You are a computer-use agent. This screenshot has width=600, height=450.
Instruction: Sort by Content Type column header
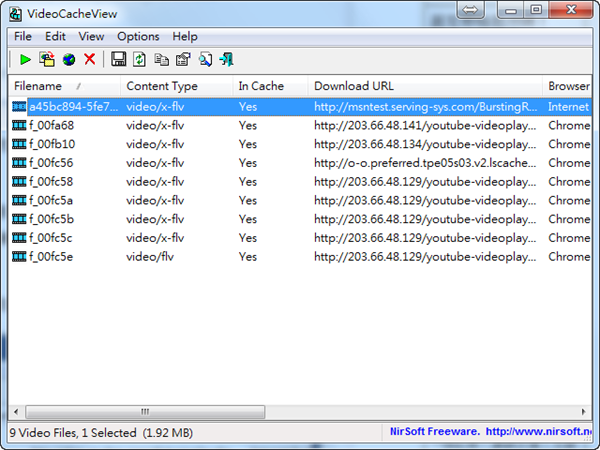coord(176,86)
